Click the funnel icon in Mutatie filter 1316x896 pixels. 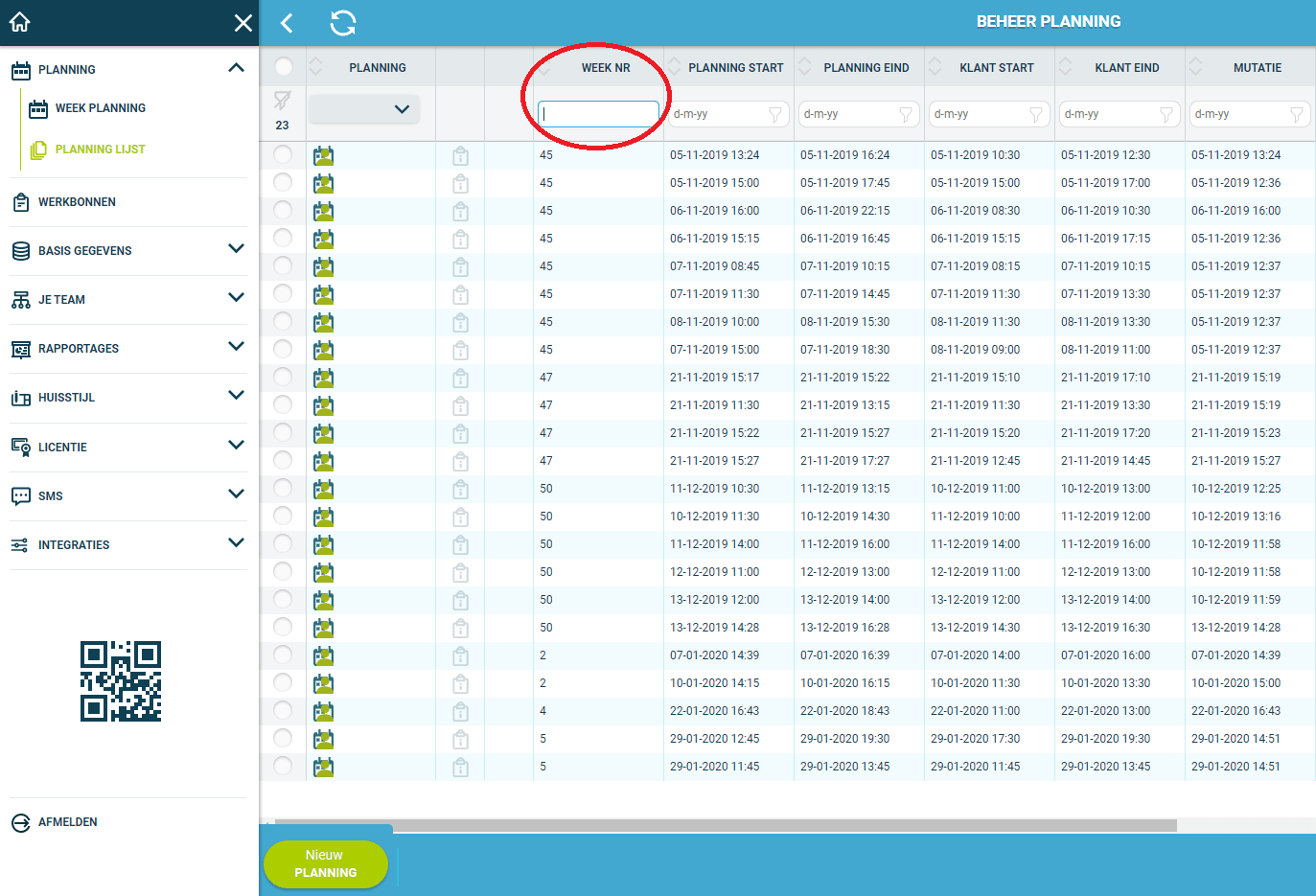[1296, 114]
